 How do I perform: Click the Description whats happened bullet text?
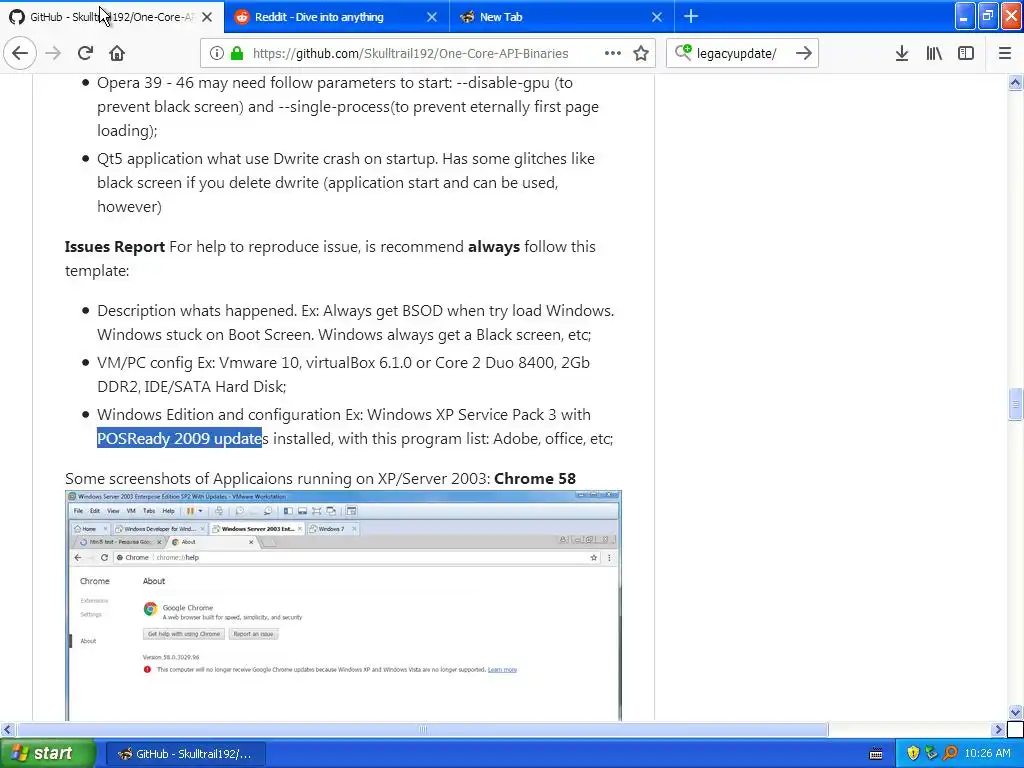(356, 322)
